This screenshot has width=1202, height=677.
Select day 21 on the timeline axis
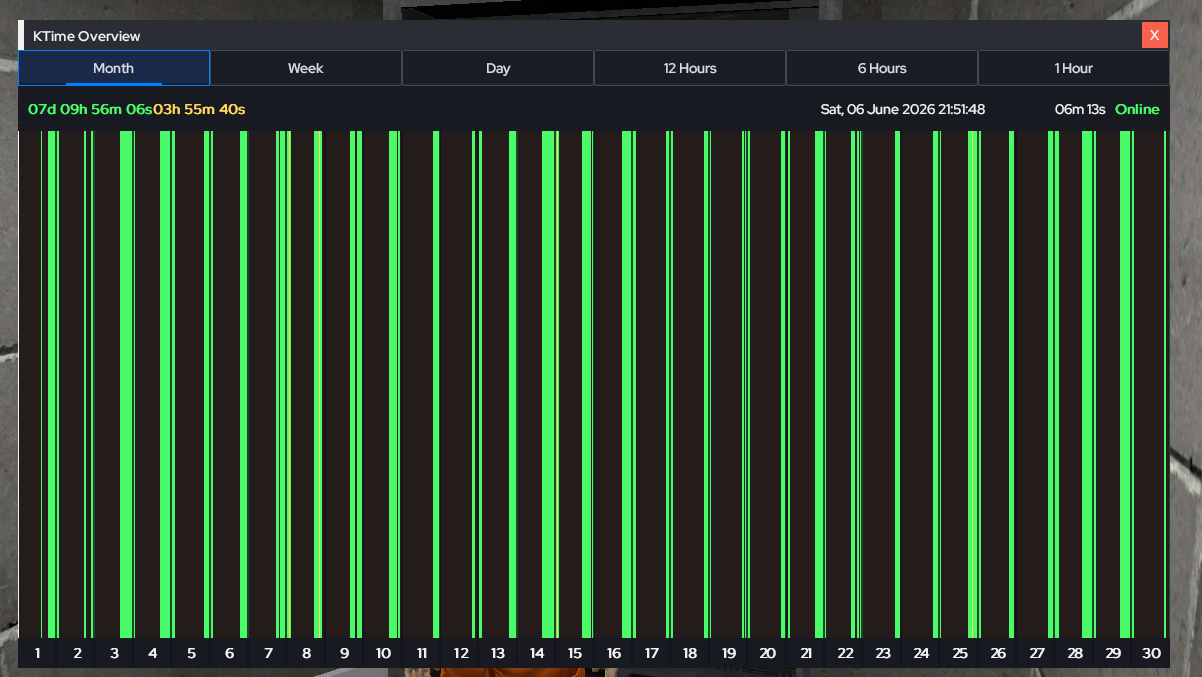pyautogui.click(x=806, y=653)
